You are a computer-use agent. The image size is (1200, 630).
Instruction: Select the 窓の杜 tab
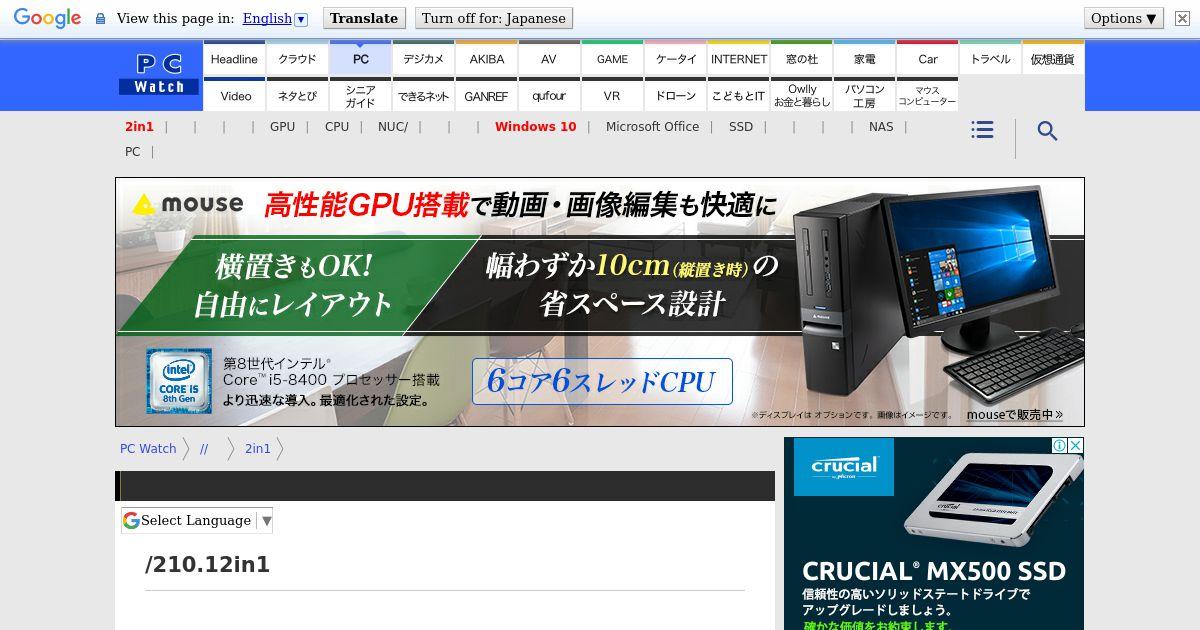(801, 59)
